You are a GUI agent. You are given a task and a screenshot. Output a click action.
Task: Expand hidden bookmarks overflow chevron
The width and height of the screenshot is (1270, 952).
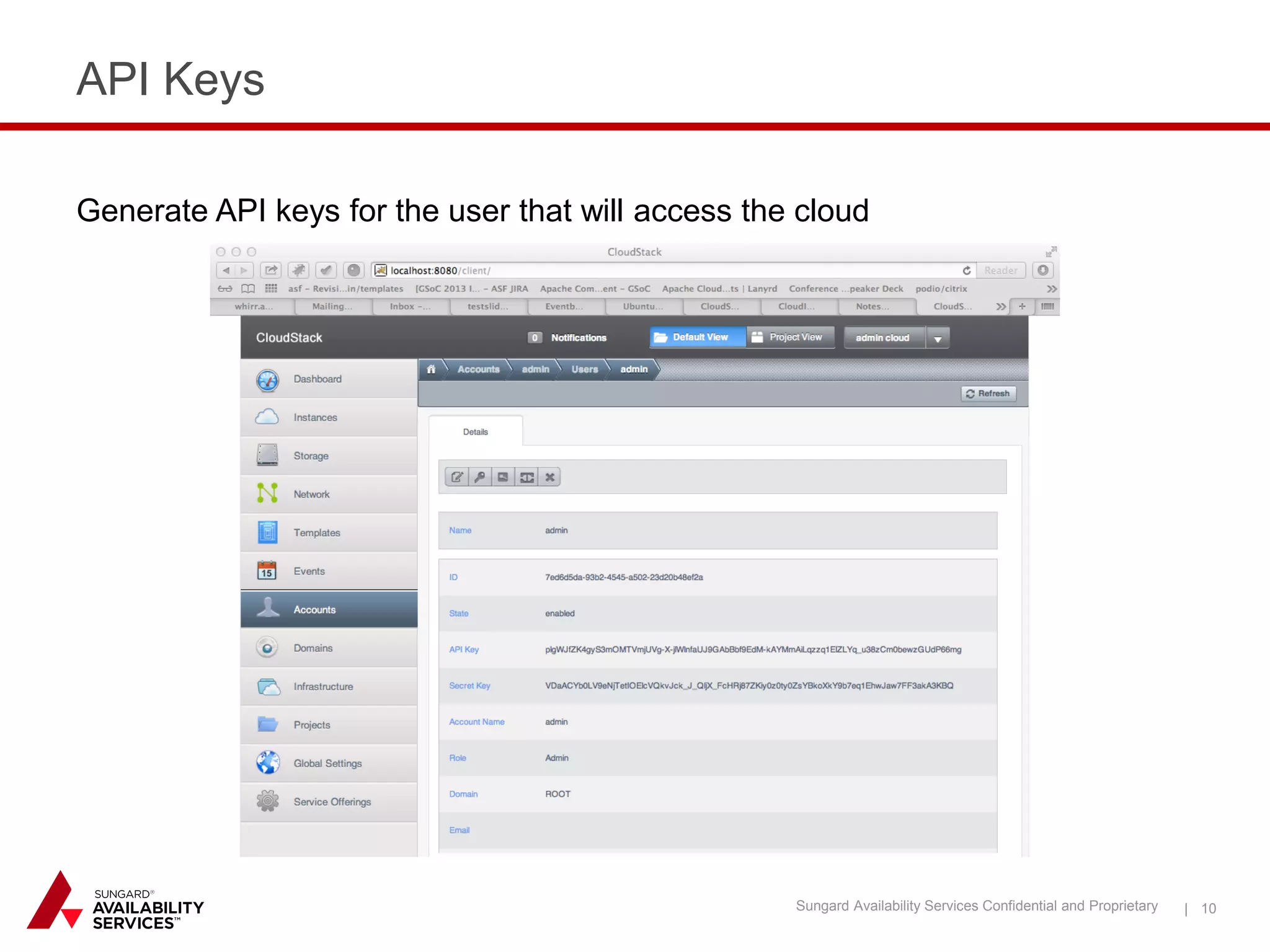point(1052,289)
